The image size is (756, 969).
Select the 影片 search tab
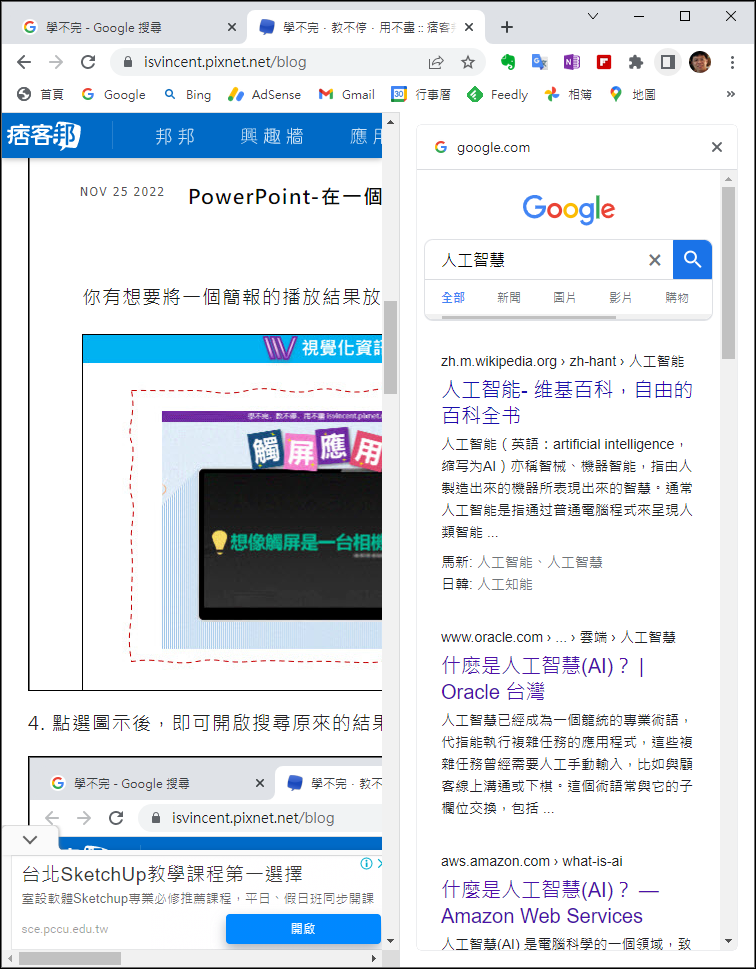621,298
